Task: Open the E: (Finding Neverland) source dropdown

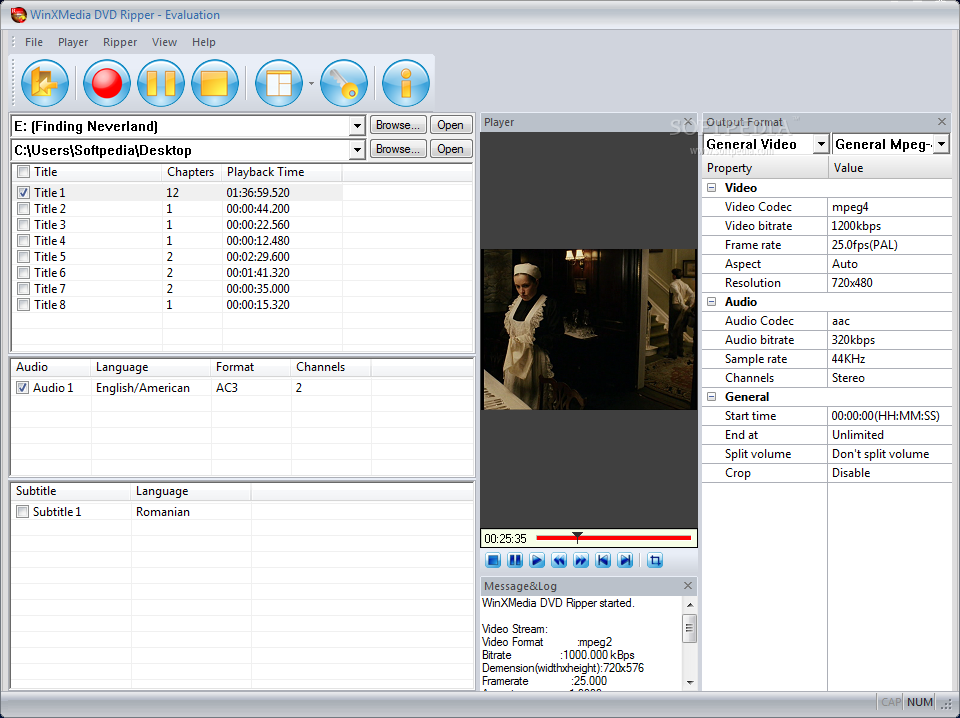Action: click(357, 127)
